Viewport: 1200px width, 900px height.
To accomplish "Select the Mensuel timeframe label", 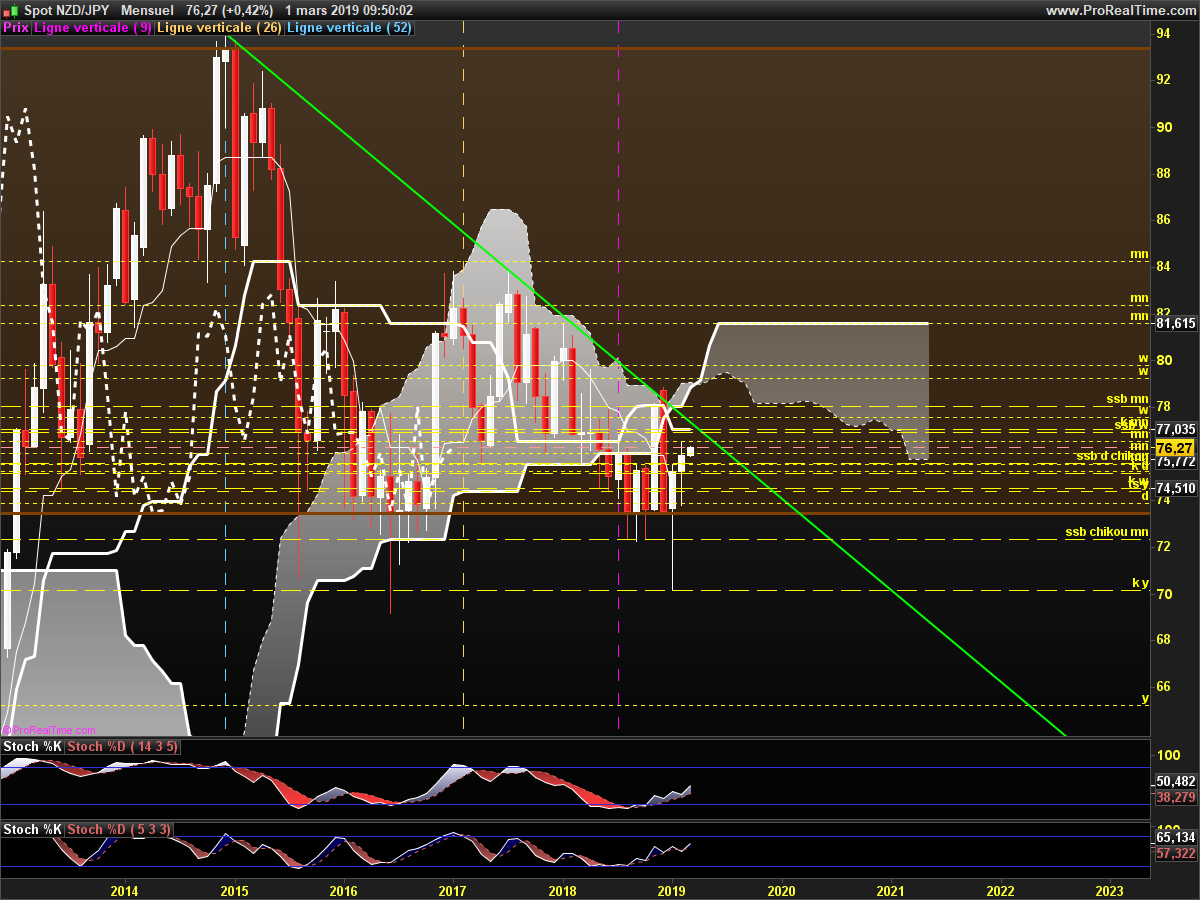I will (147, 11).
